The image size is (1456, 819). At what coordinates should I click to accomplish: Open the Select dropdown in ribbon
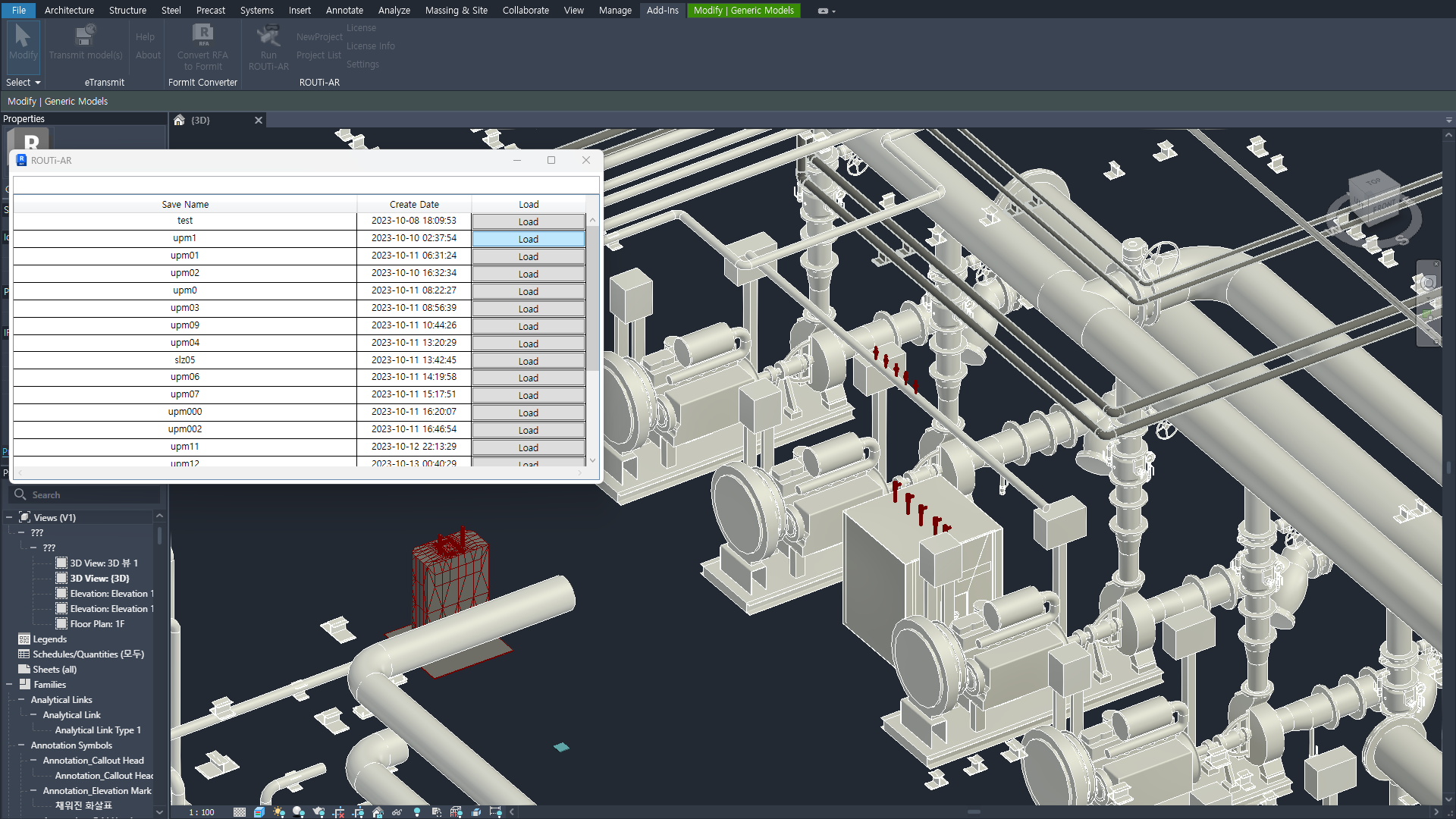click(x=23, y=83)
